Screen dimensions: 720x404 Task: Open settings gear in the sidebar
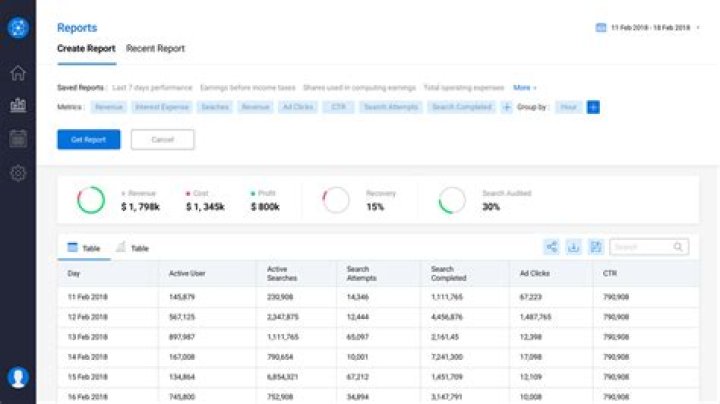tap(17, 173)
